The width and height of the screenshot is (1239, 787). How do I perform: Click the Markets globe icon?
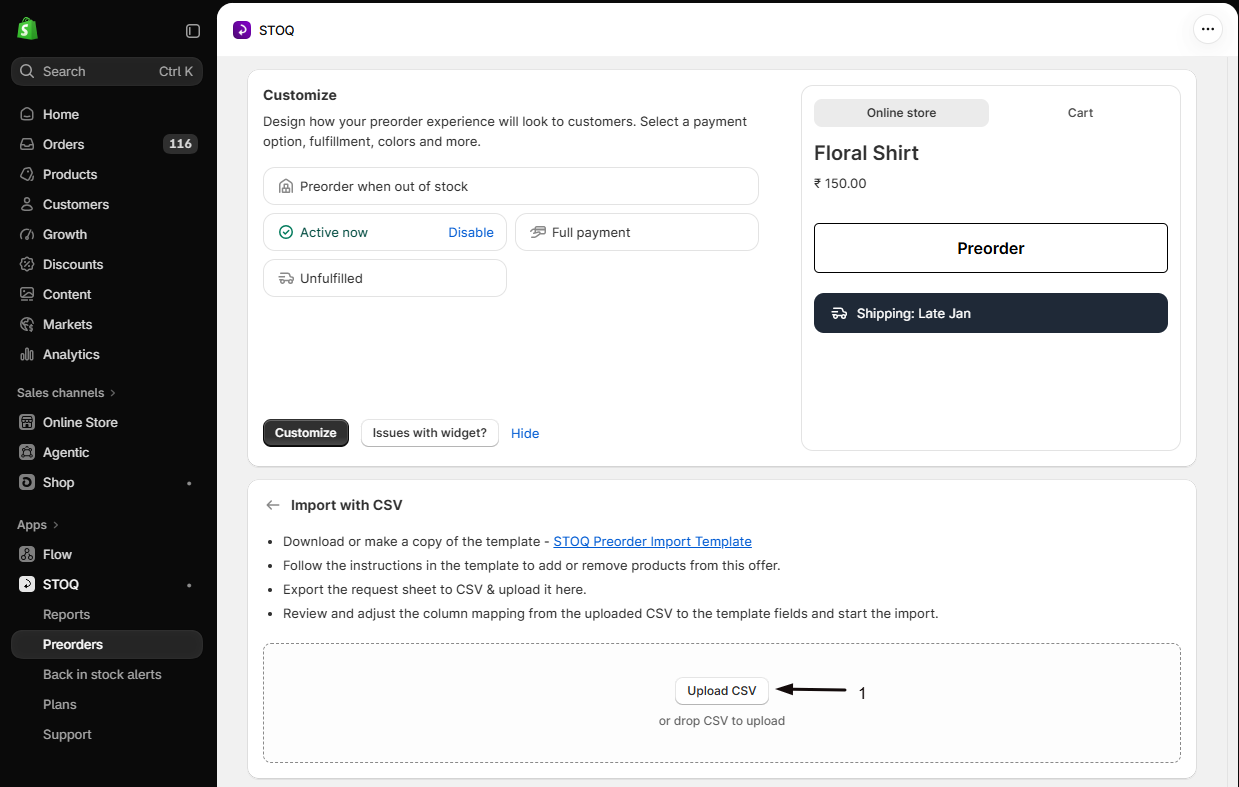tap(27, 324)
